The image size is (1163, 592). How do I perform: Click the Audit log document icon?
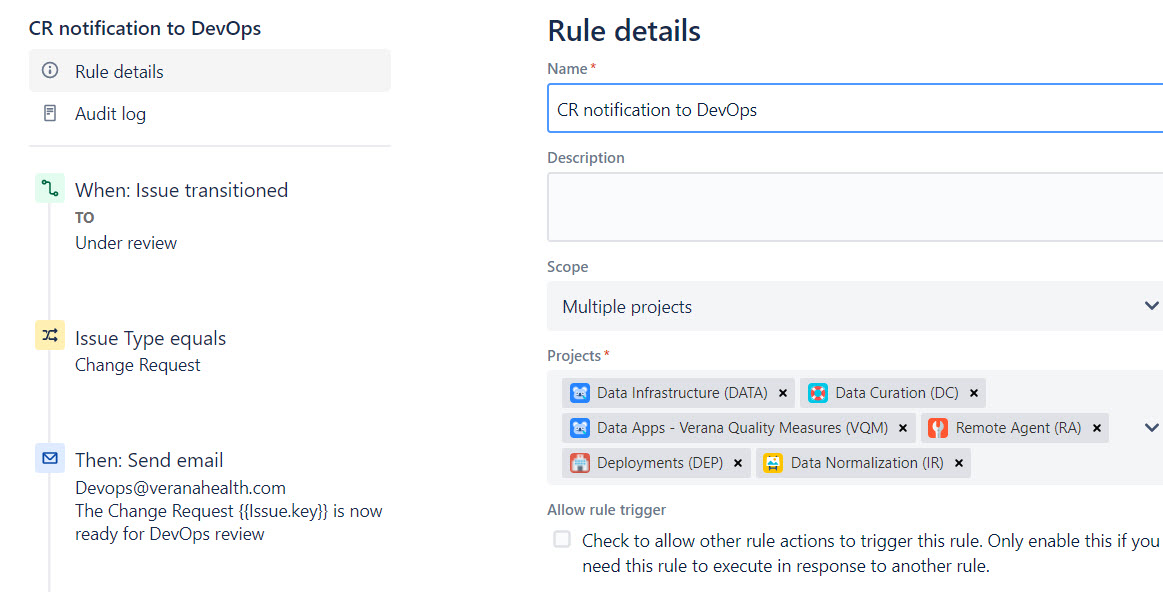50,113
